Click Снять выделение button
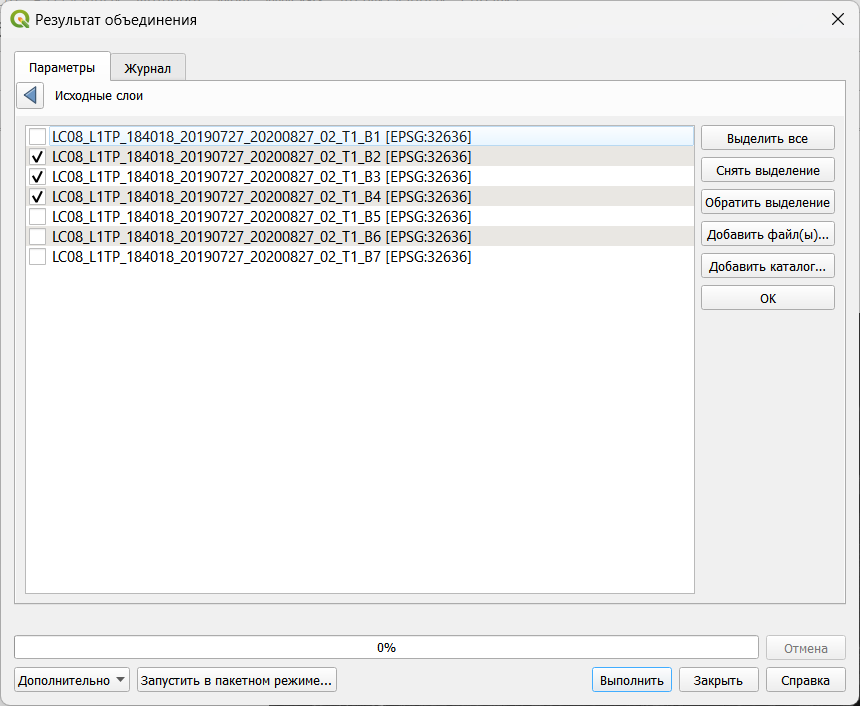 pos(767,170)
